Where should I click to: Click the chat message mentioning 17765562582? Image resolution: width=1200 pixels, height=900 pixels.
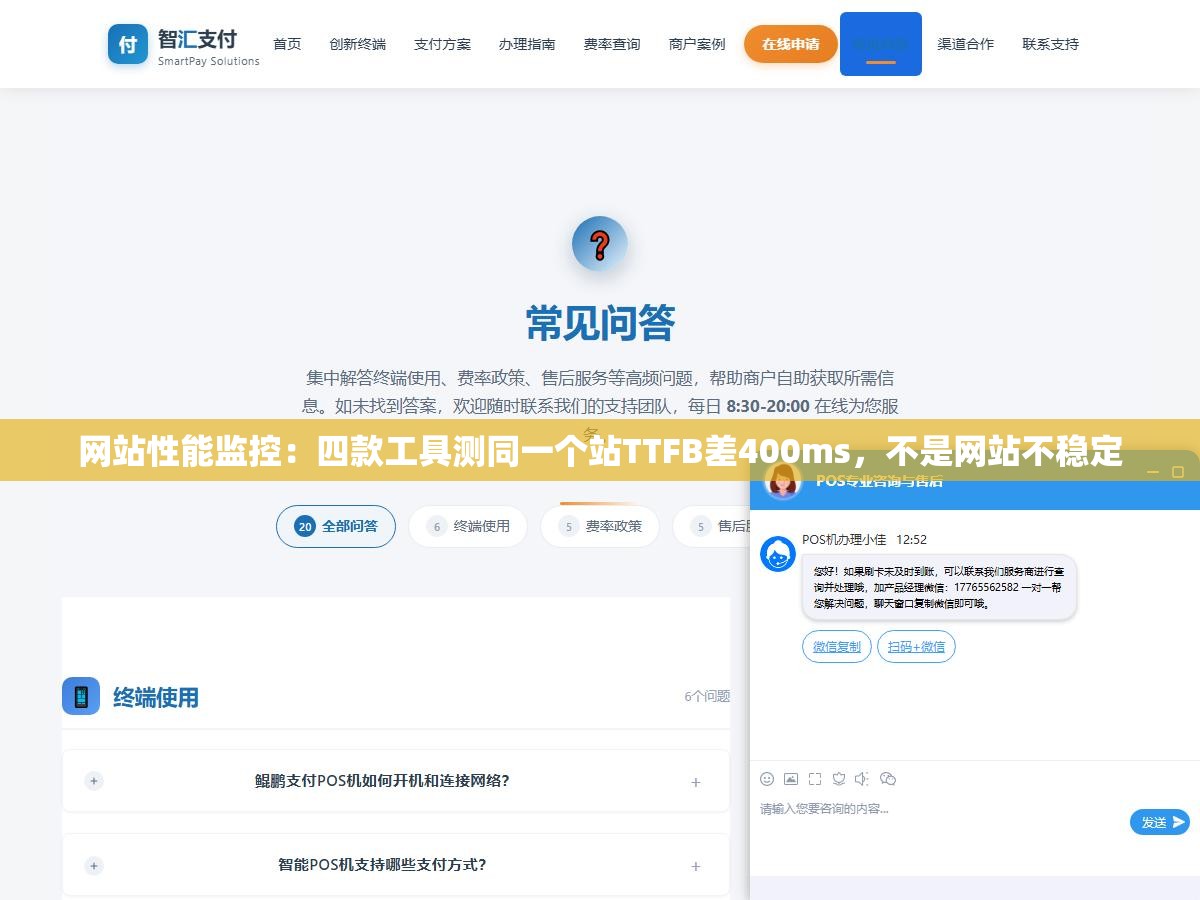[939, 587]
